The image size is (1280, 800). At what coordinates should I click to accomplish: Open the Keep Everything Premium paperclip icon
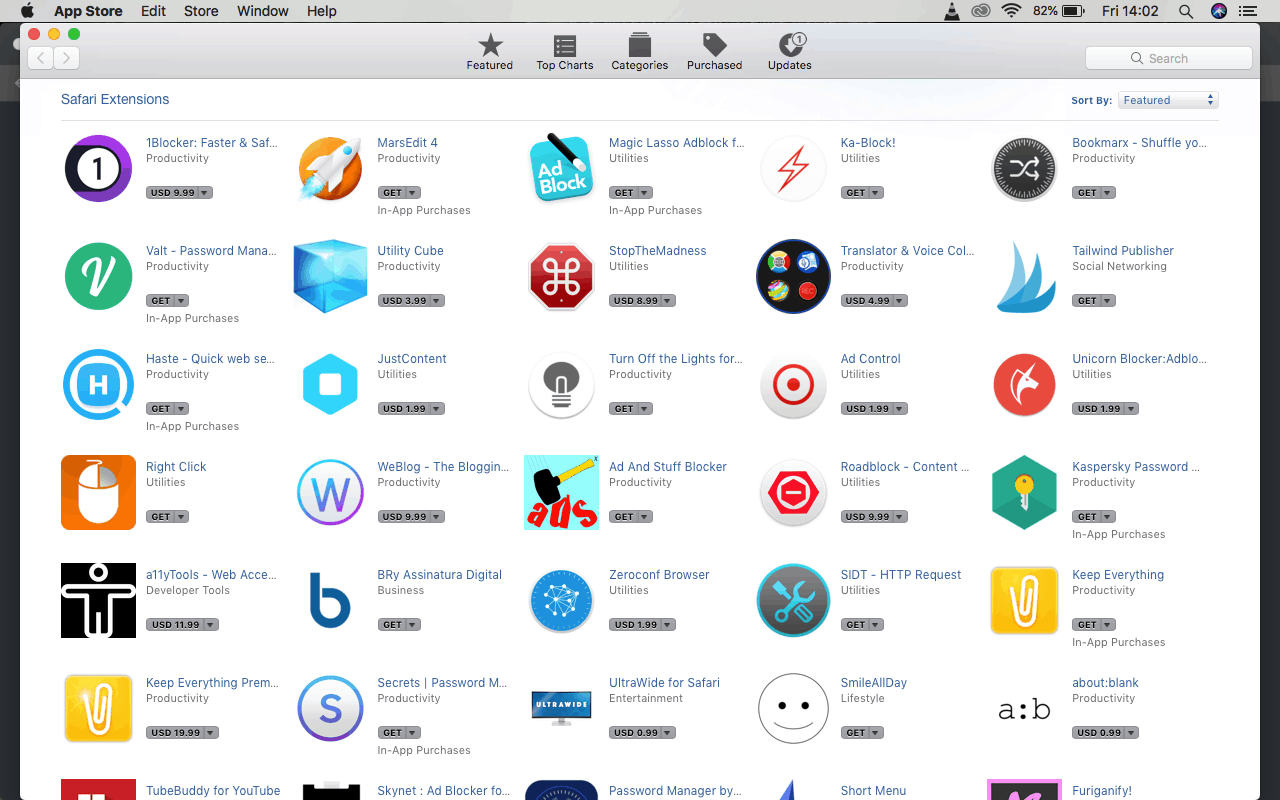coord(98,708)
